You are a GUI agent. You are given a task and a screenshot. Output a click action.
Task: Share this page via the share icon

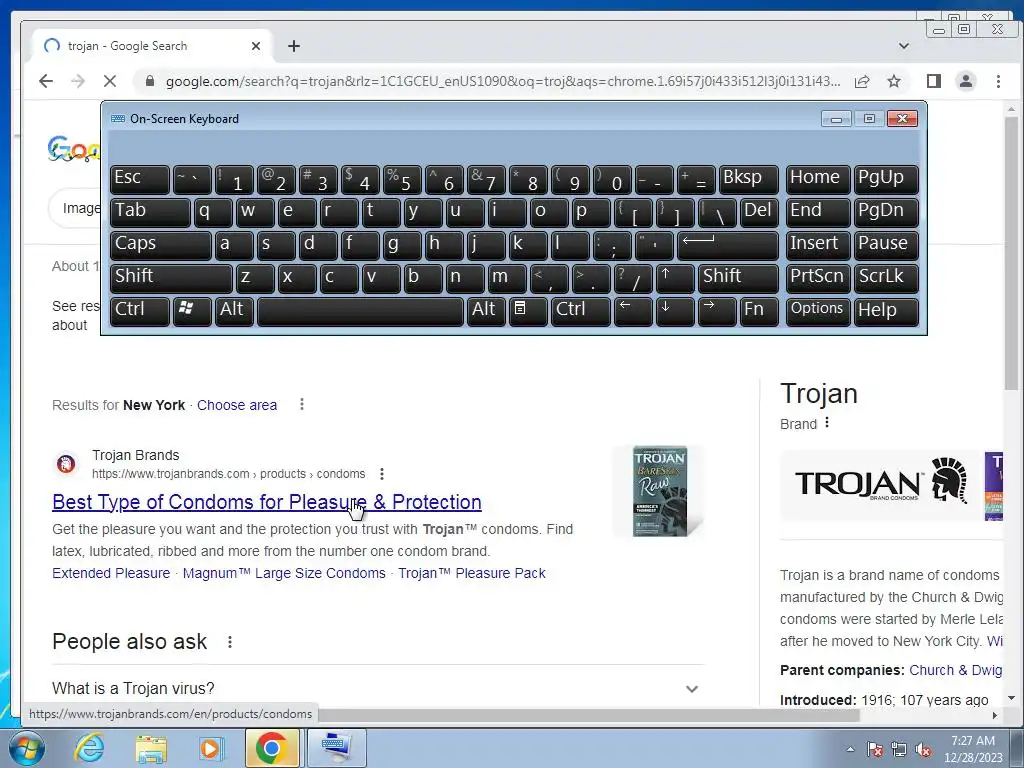click(x=862, y=81)
